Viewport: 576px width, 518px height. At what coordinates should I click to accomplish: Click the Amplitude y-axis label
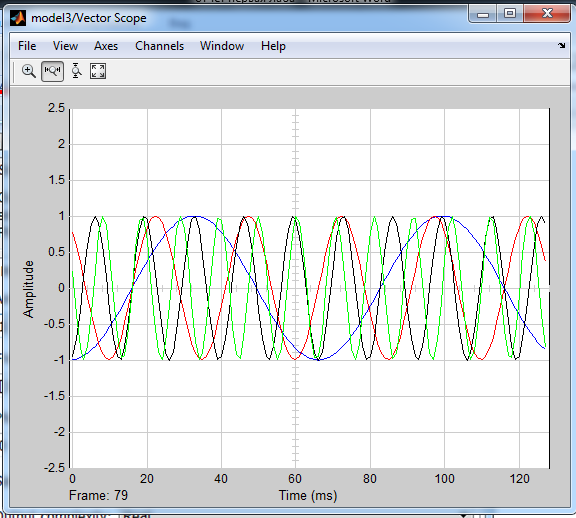(x=28, y=289)
